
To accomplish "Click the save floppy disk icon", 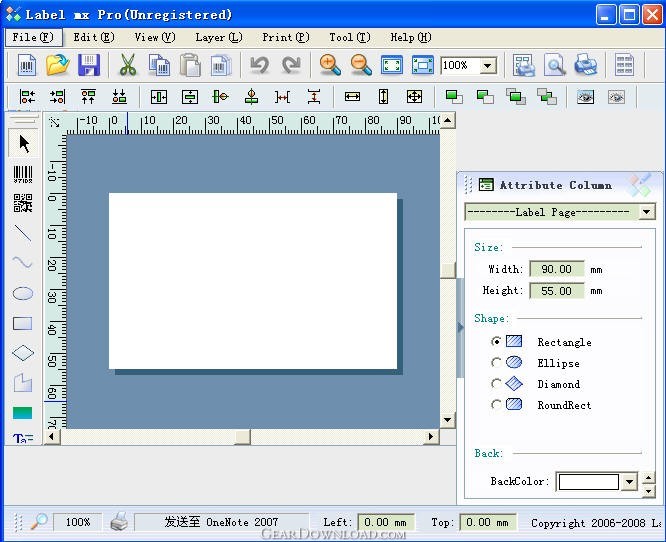I will click(89, 65).
